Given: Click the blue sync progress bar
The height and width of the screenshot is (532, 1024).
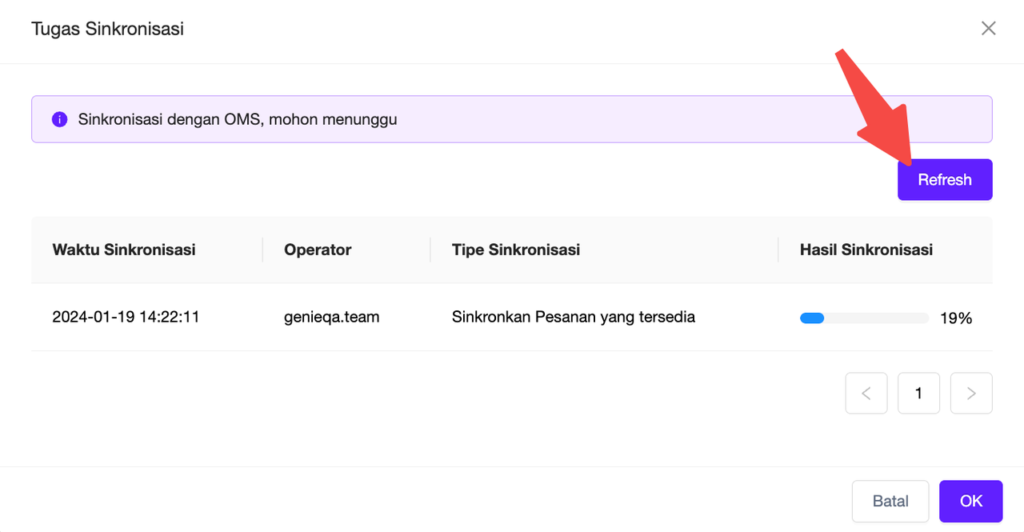Looking at the screenshot, I should 863,318.
